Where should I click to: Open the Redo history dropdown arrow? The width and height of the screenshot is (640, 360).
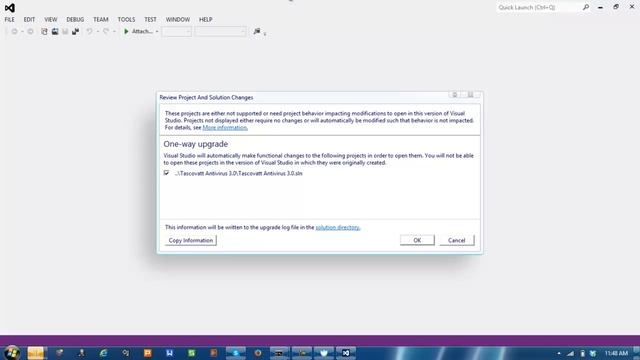click(114, 31)
